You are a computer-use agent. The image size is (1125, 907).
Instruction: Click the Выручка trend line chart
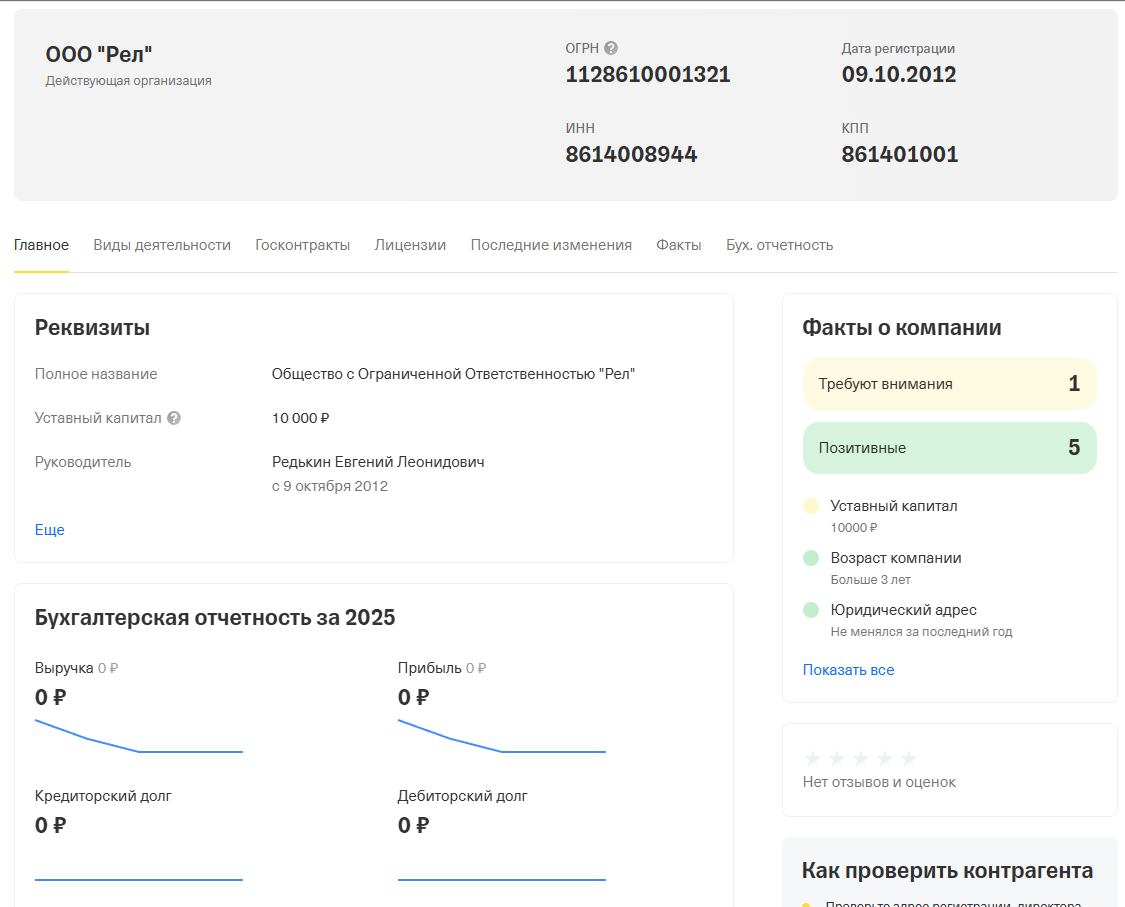tap(138, 738)
